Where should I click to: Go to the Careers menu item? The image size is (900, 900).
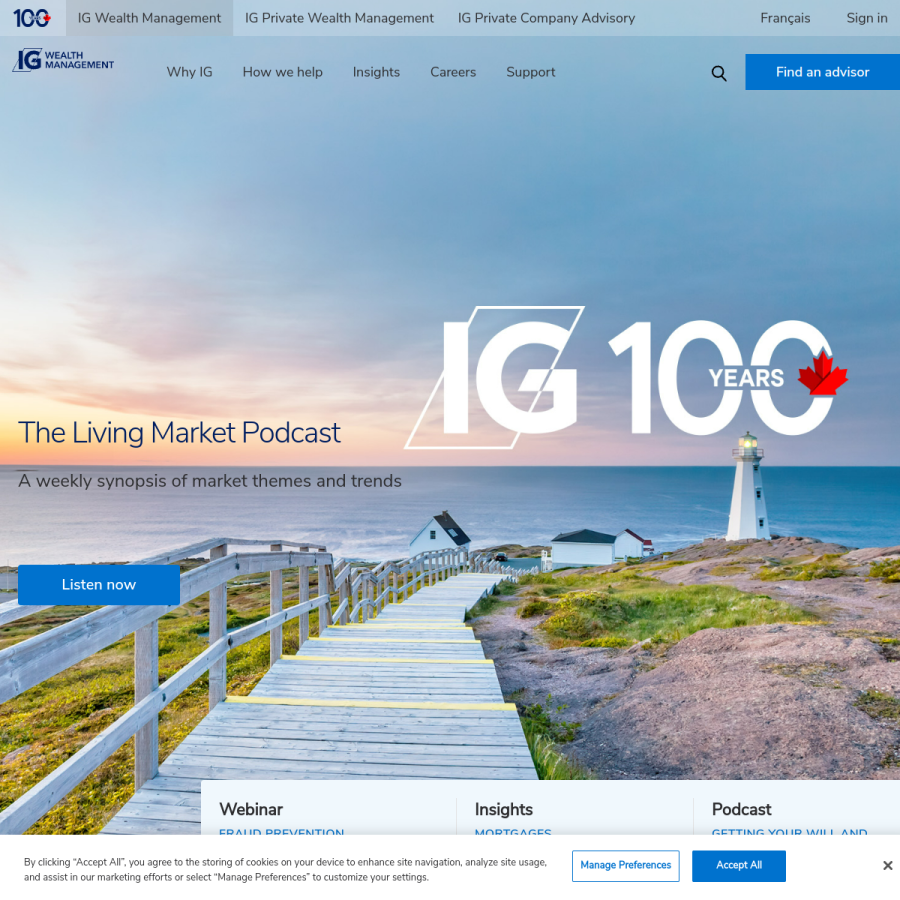453,72
